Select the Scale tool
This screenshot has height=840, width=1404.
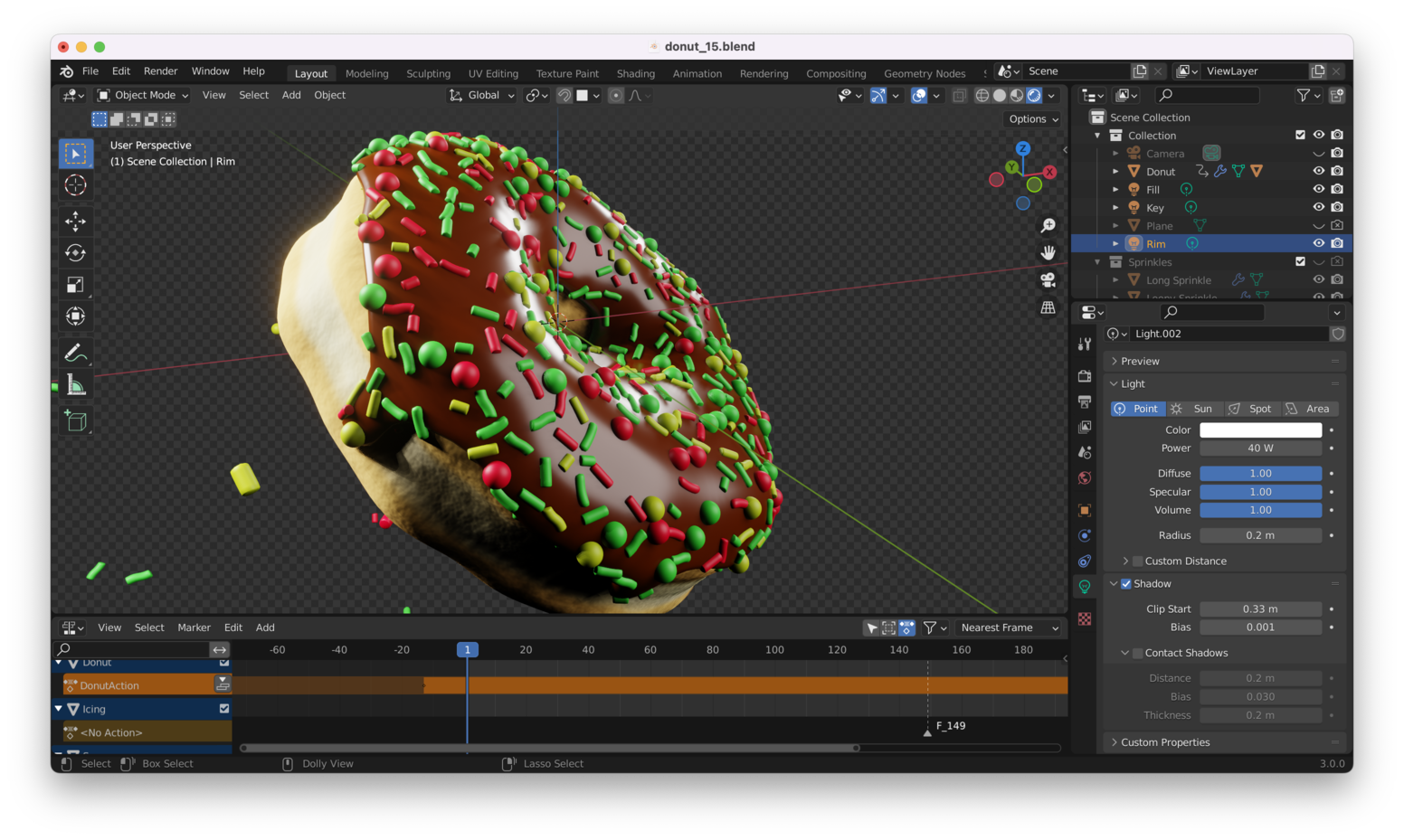pos(76,285)
